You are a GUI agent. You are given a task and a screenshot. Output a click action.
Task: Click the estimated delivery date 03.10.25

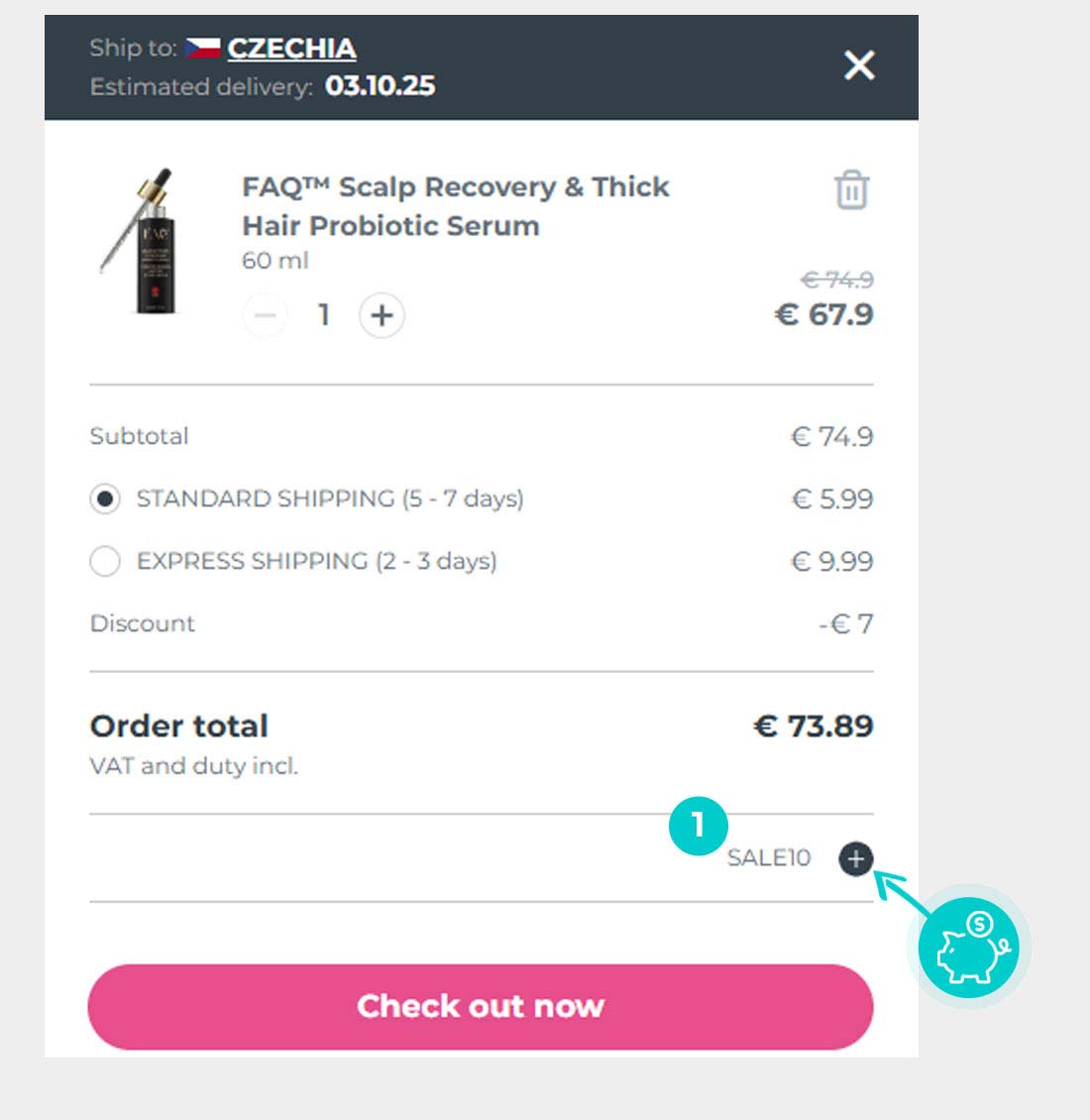point(380,86)
